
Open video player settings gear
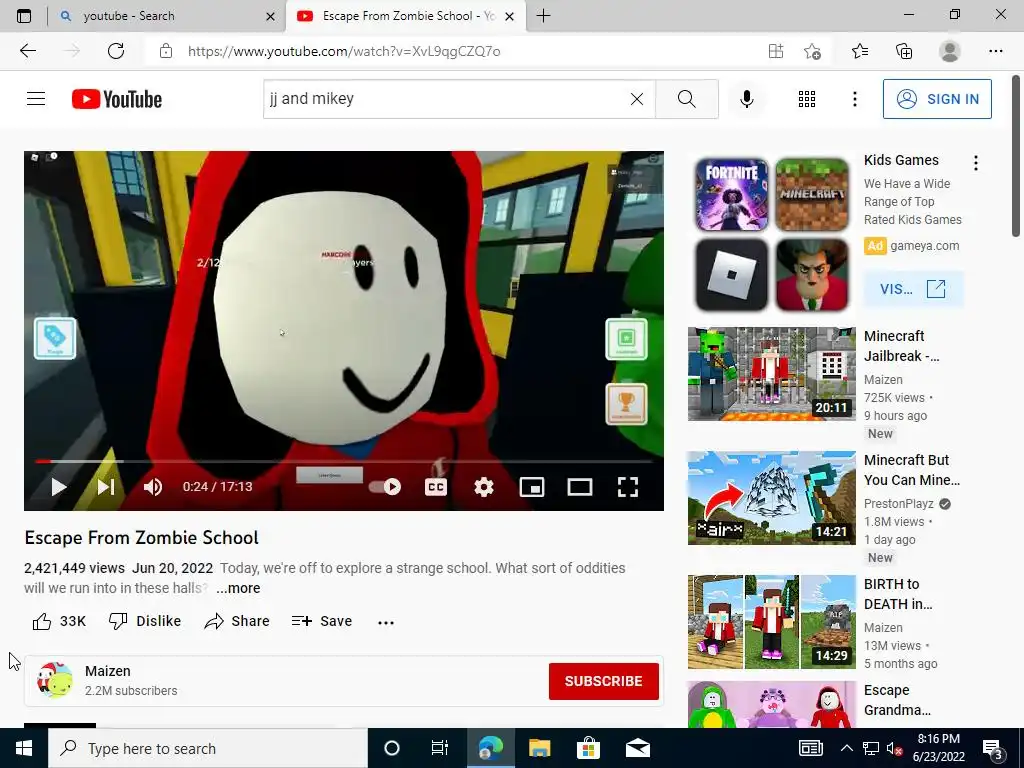point(483,487)
